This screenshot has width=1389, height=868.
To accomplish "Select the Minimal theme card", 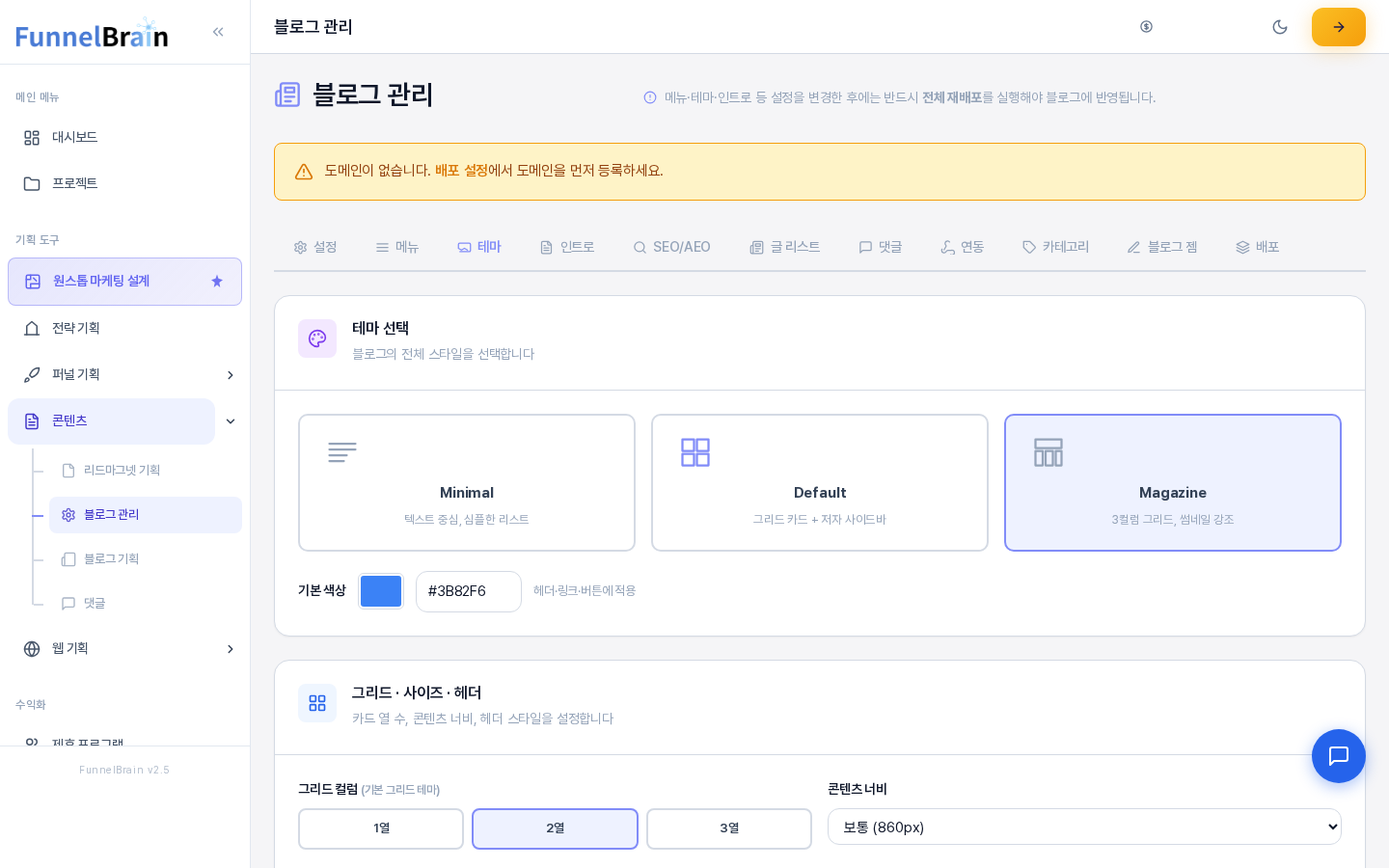I will pos(467,483).
